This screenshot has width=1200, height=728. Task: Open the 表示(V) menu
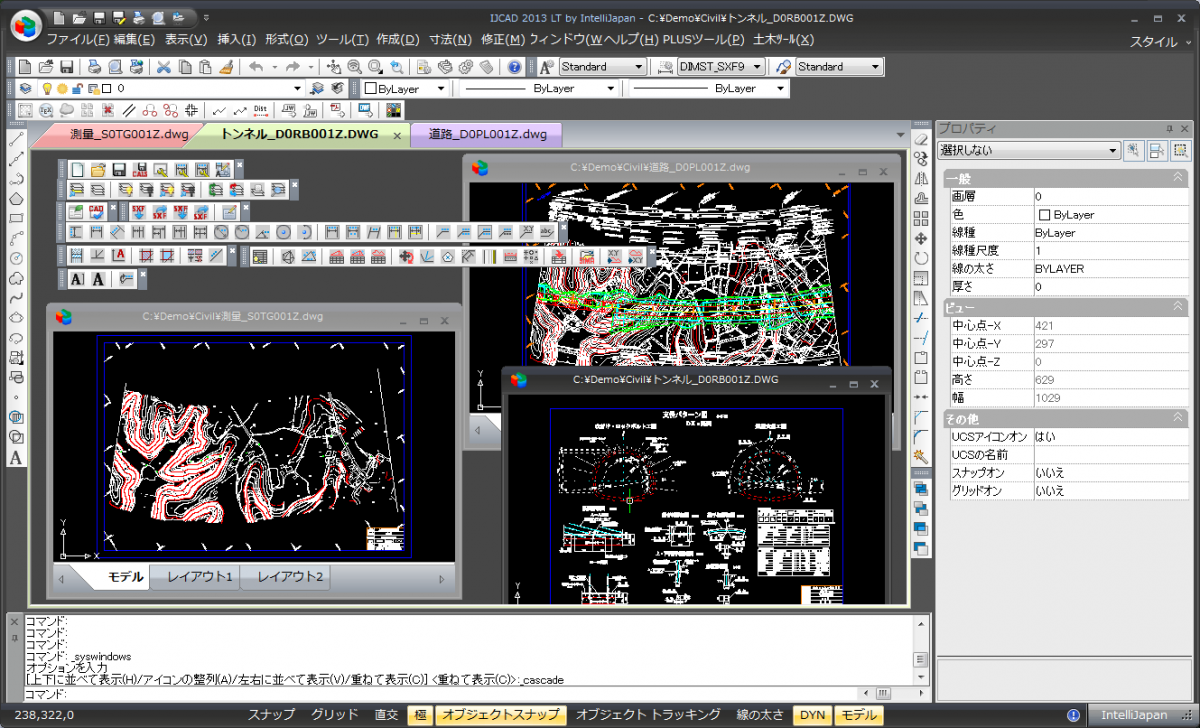pos(185,40)
